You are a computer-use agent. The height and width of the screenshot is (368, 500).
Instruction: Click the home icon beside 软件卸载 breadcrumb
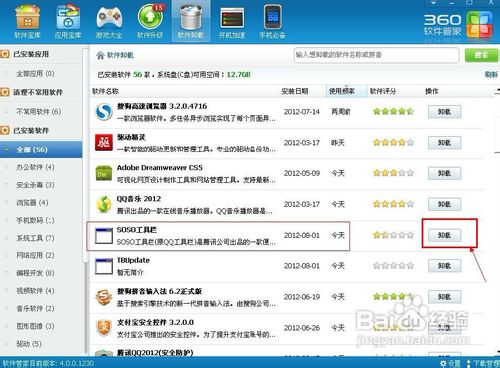(x=100, y=55)
